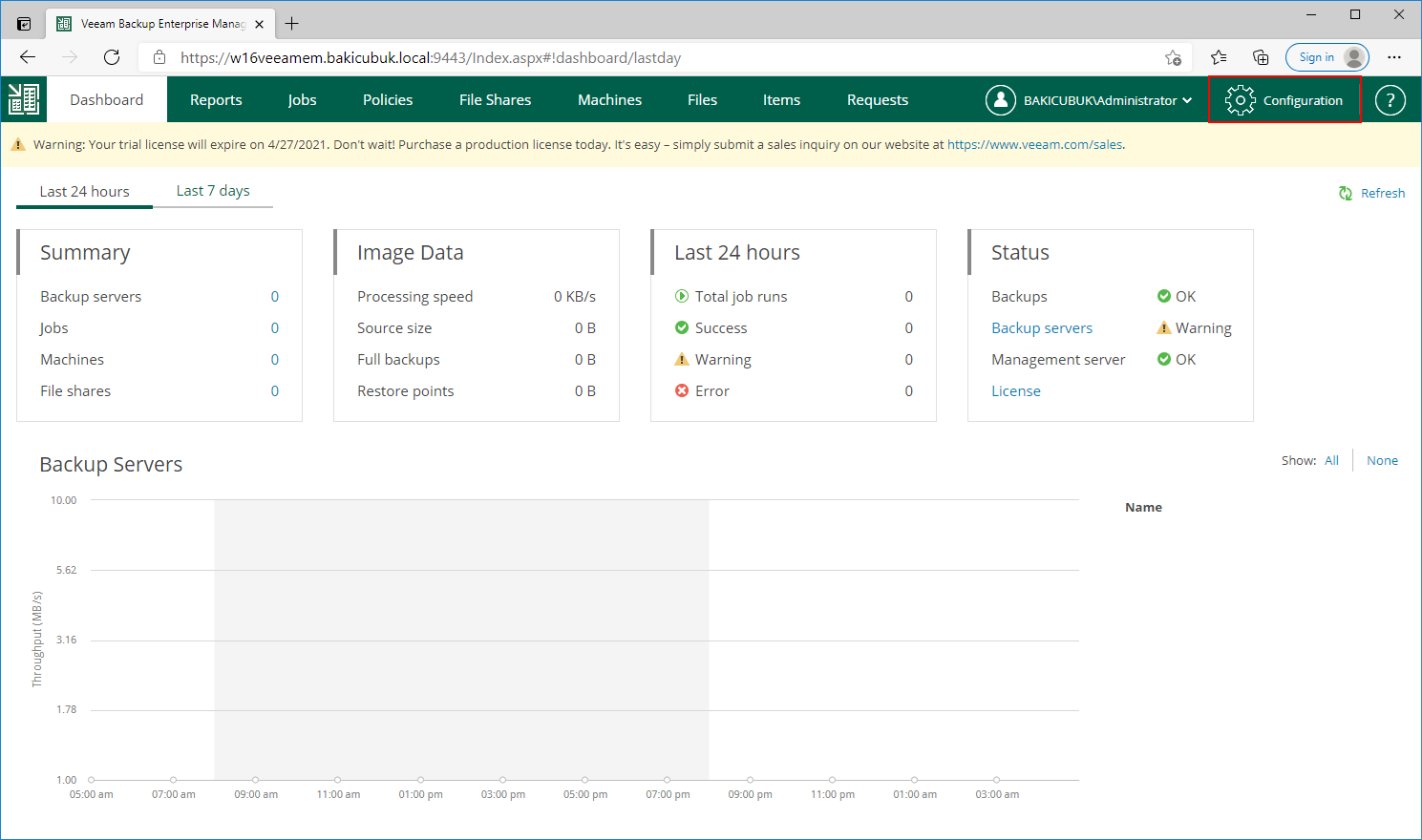
Task: Click the site lock icon in the address bar
Action: pos(159,57)
